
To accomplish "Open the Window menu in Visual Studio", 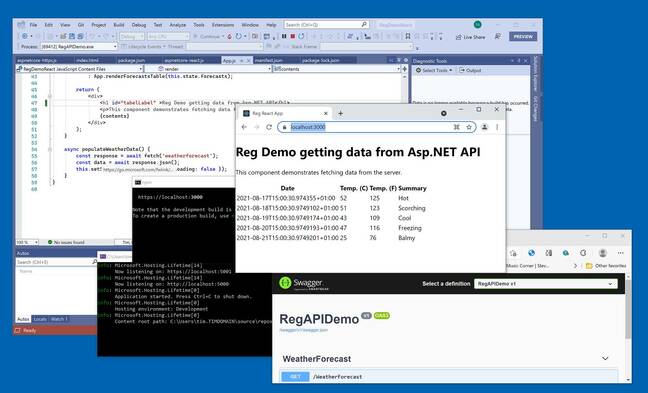I will pyautogui.click(x=250, y=25).
